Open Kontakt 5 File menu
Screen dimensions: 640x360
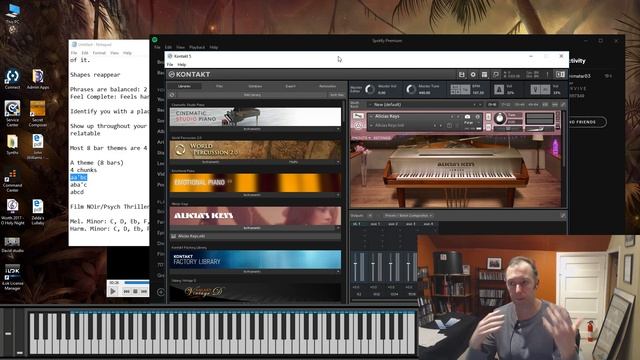click(170, 64)
